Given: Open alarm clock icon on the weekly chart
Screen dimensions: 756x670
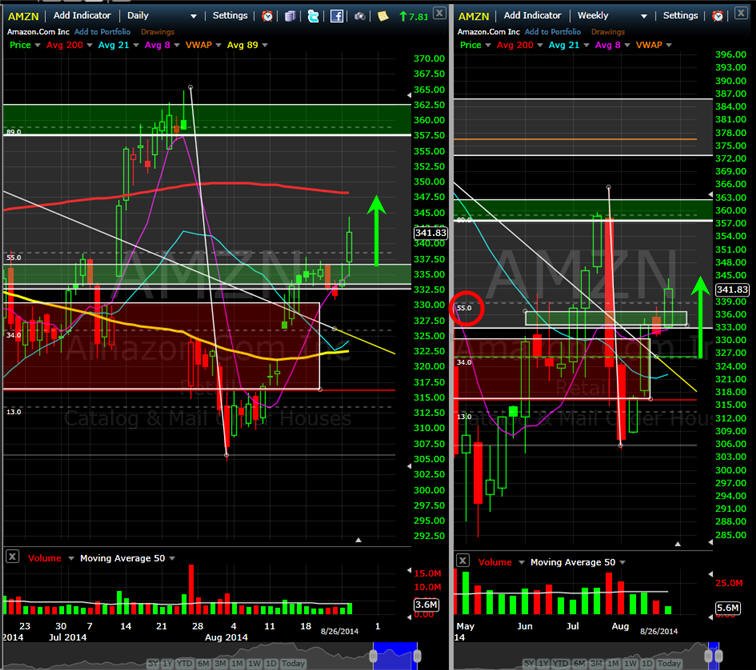Looking at the screenshot, I should tap(717, 16).
